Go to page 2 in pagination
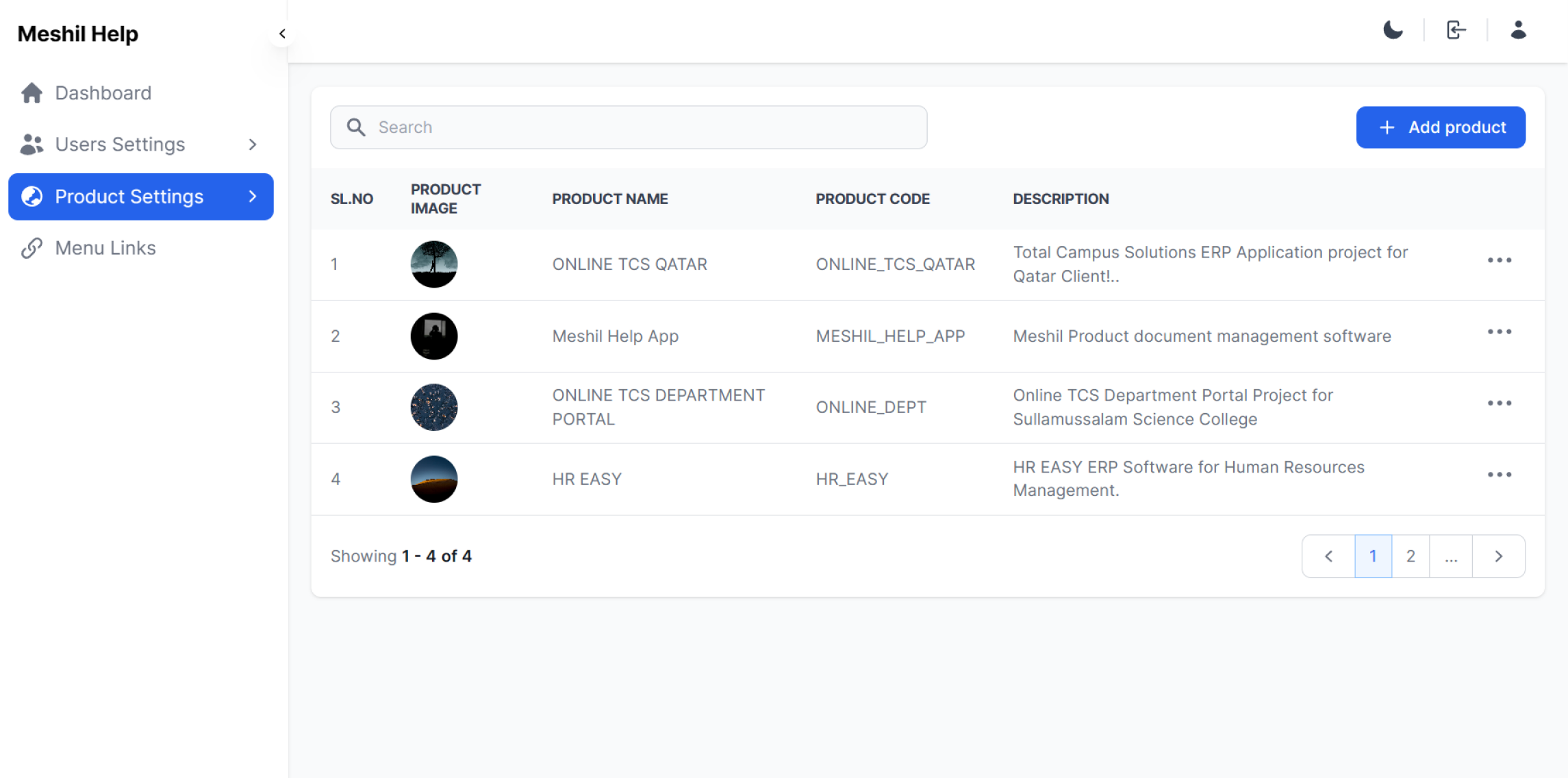The width and height of the screenshot is (1568, 778). pyautogui.click(x=1410, y=556)
